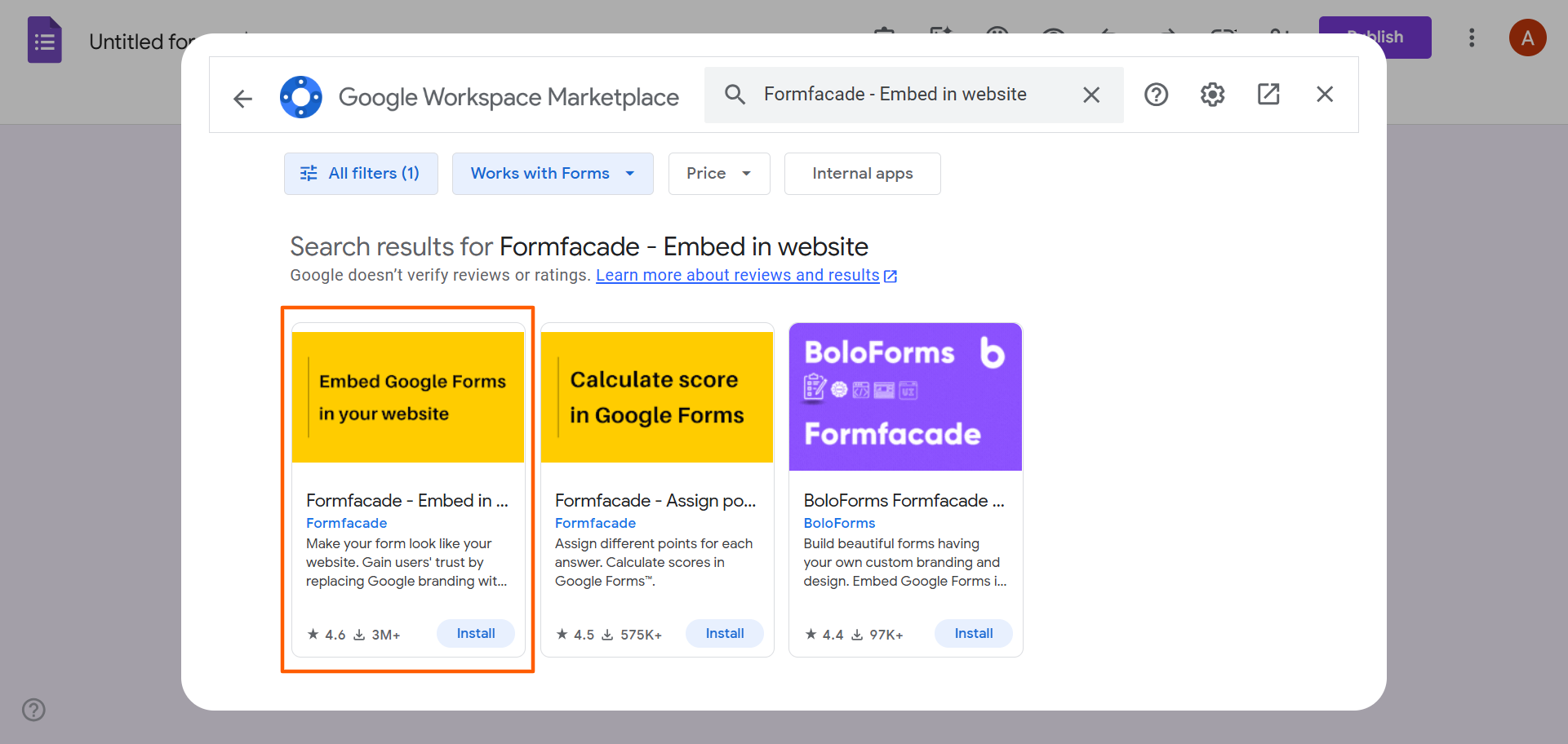This screenshot has height=744, width=1568.
Task: Click the Google Workspace Marketplace logo
Action: [x=300, y=96]
